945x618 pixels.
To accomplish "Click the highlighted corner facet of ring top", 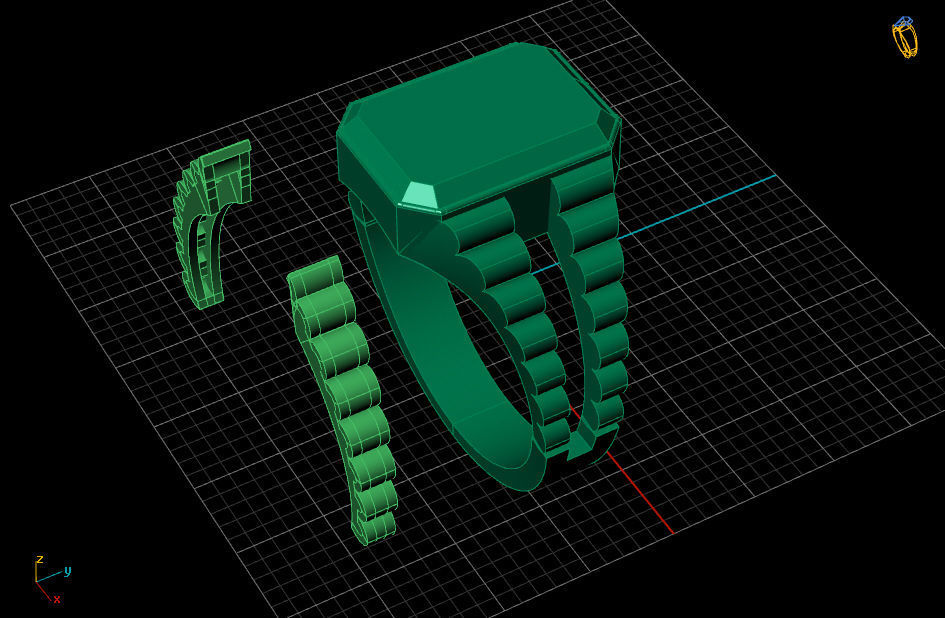I will [419, 196].
